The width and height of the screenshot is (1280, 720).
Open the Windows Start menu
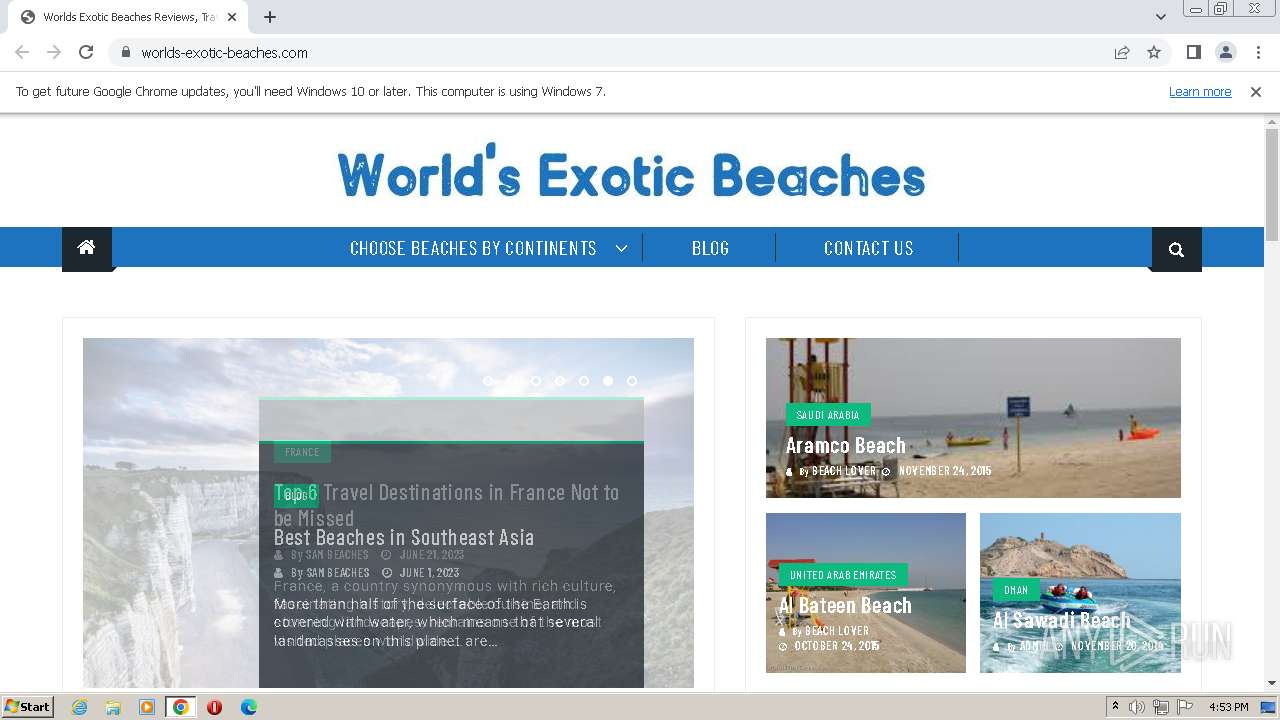tap(28, 707)
